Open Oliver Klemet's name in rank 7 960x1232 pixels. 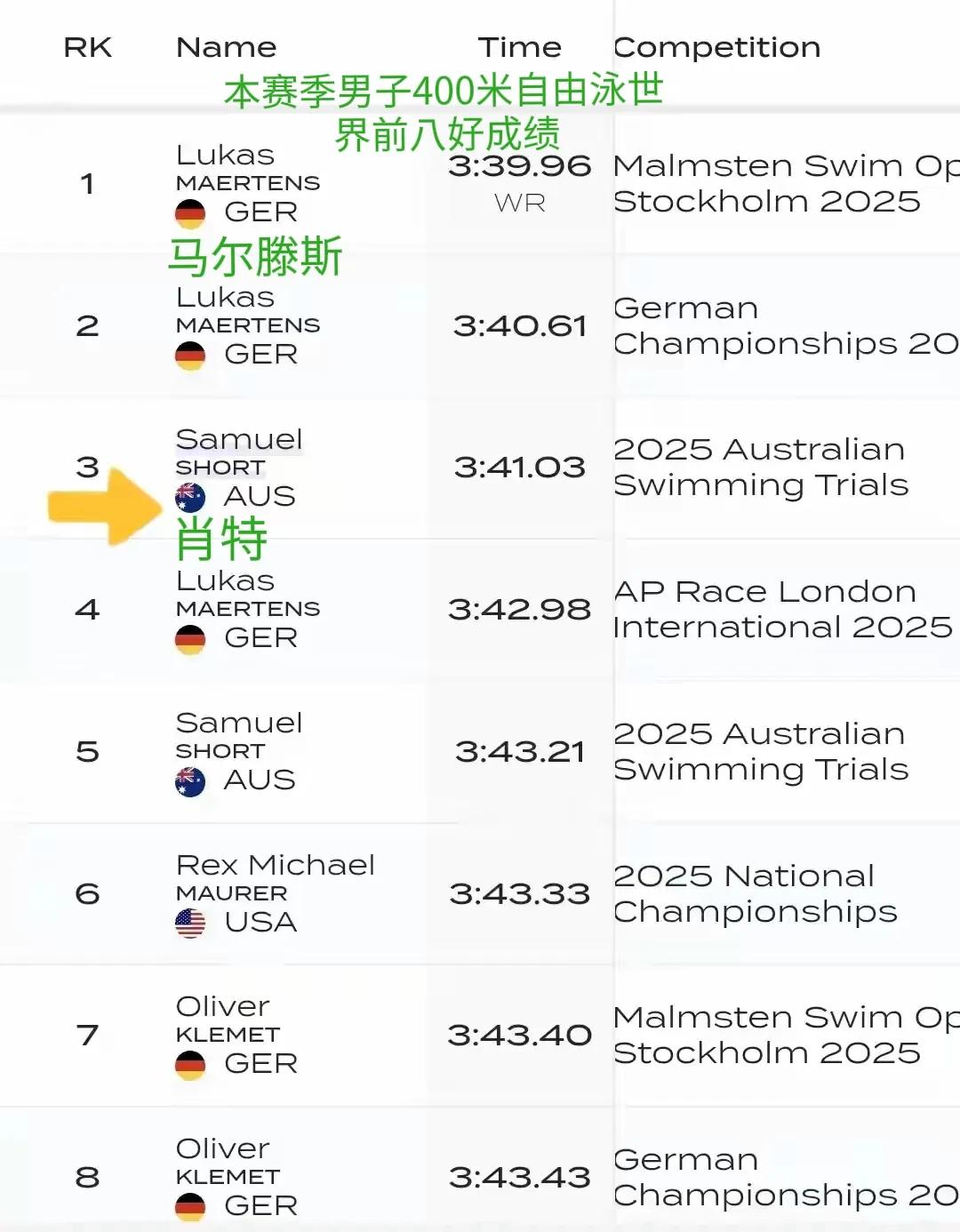tap(228, 1020)
